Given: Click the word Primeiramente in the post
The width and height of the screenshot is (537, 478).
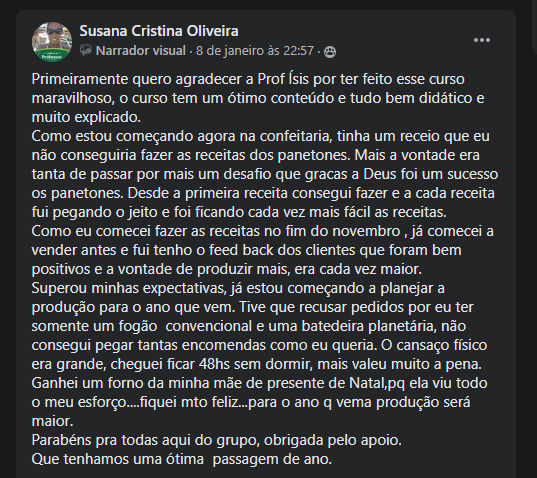Looking at the screenshot, I should [80, 79].
